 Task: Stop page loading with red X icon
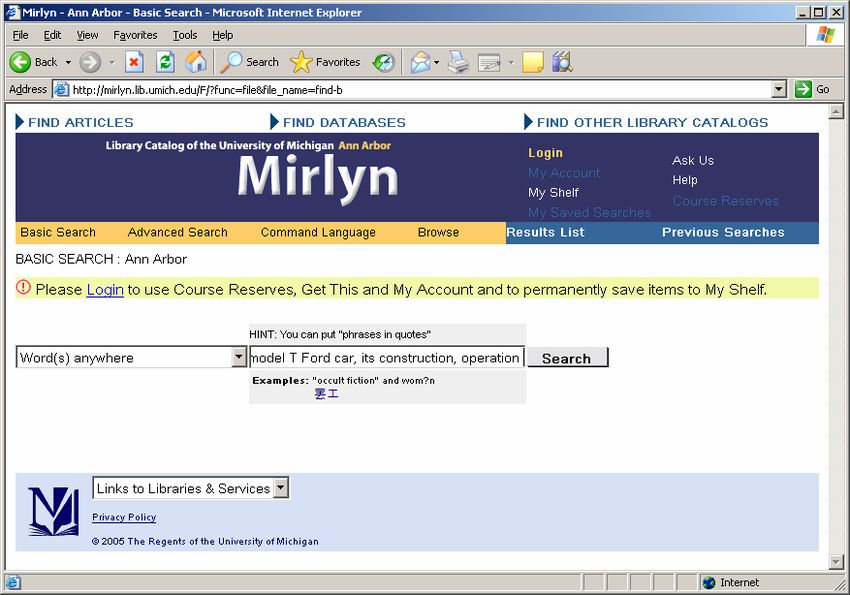134,62
